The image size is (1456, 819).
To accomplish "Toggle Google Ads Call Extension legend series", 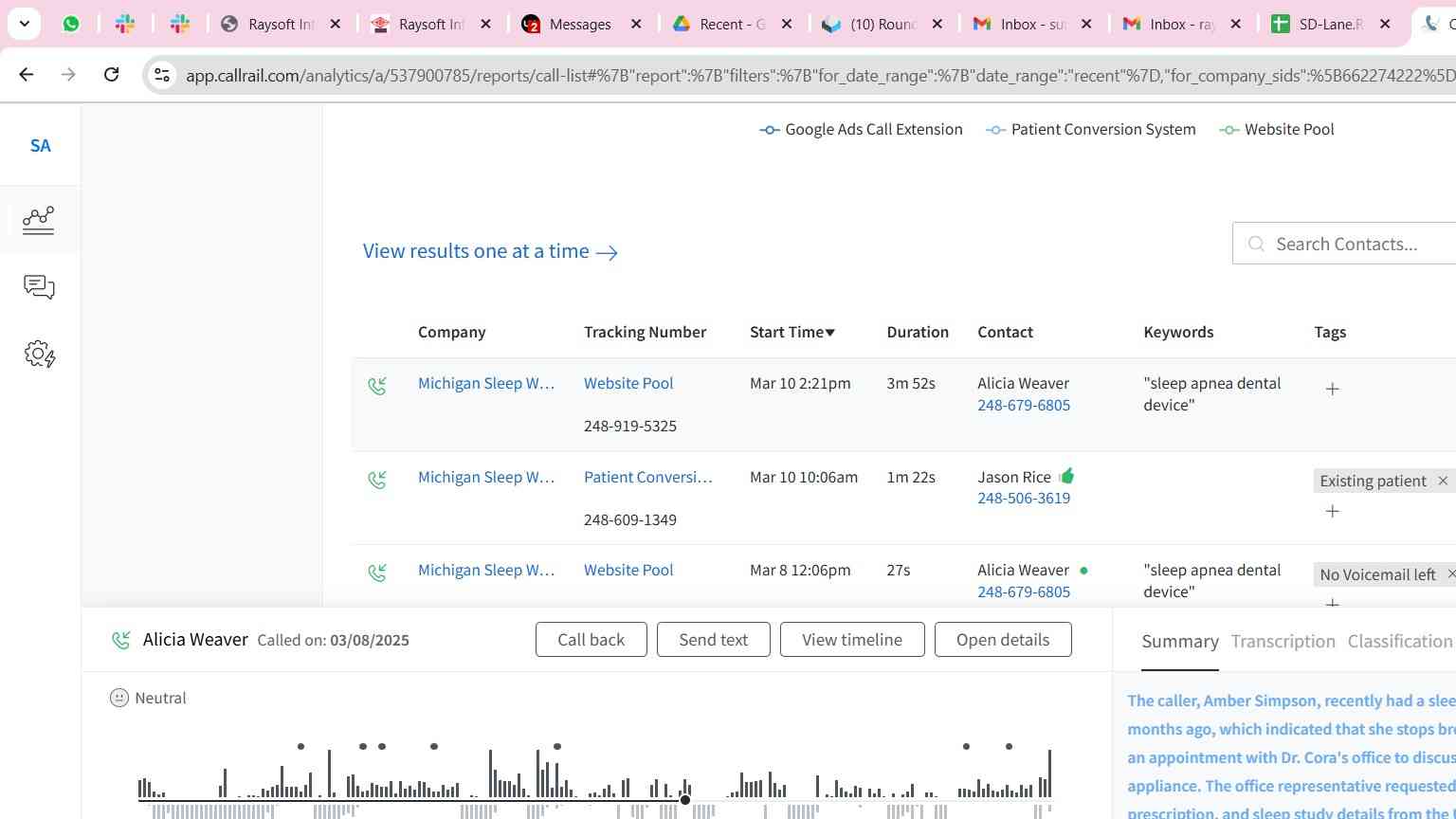I will (x=862, y=130).
